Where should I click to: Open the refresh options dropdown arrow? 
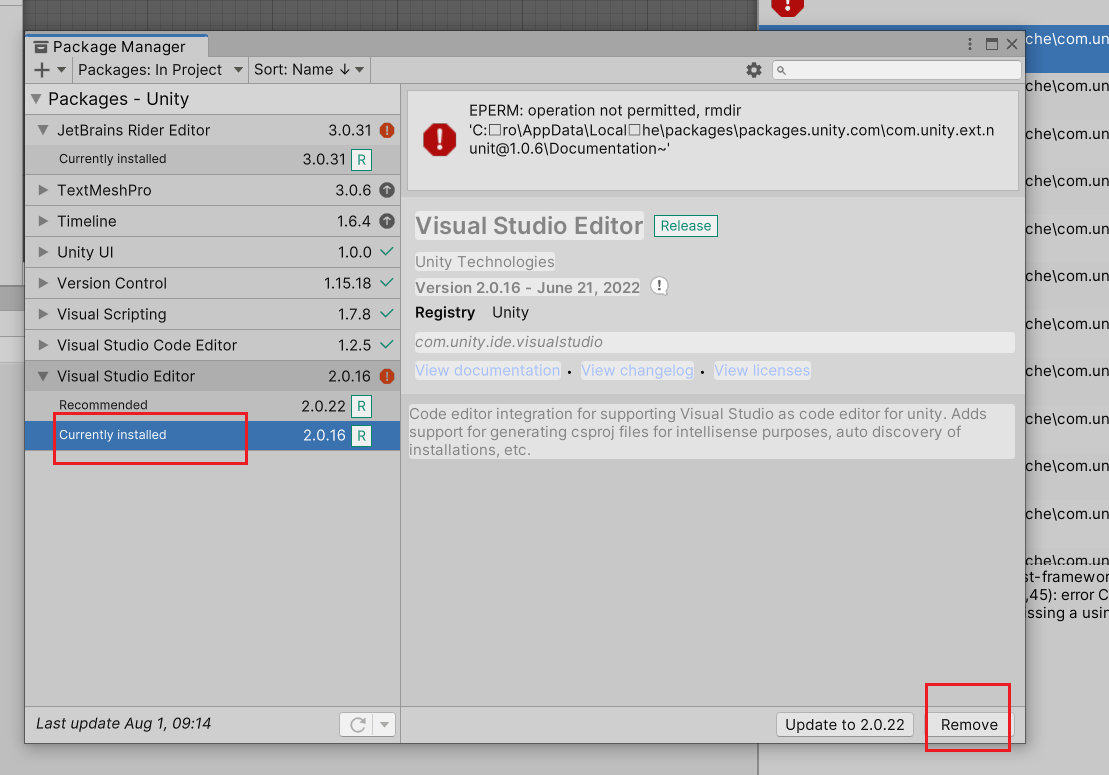pyautogui.click(x=385, y=725)
